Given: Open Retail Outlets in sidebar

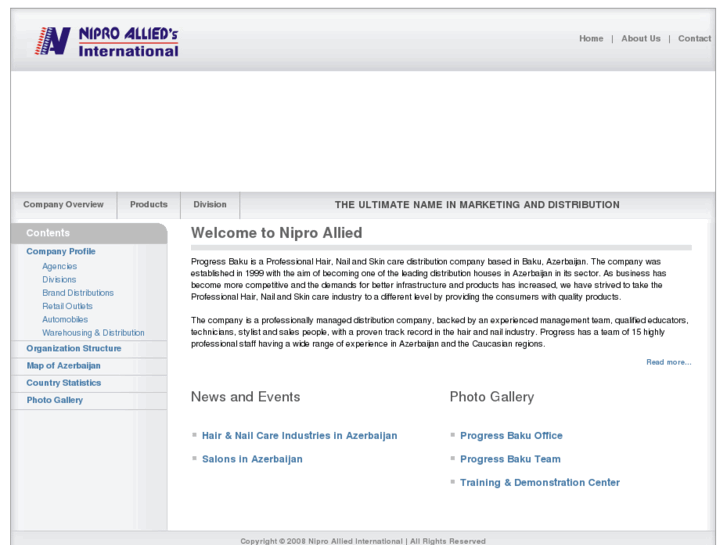Looking at the screenshot, I should click(67, 306).
